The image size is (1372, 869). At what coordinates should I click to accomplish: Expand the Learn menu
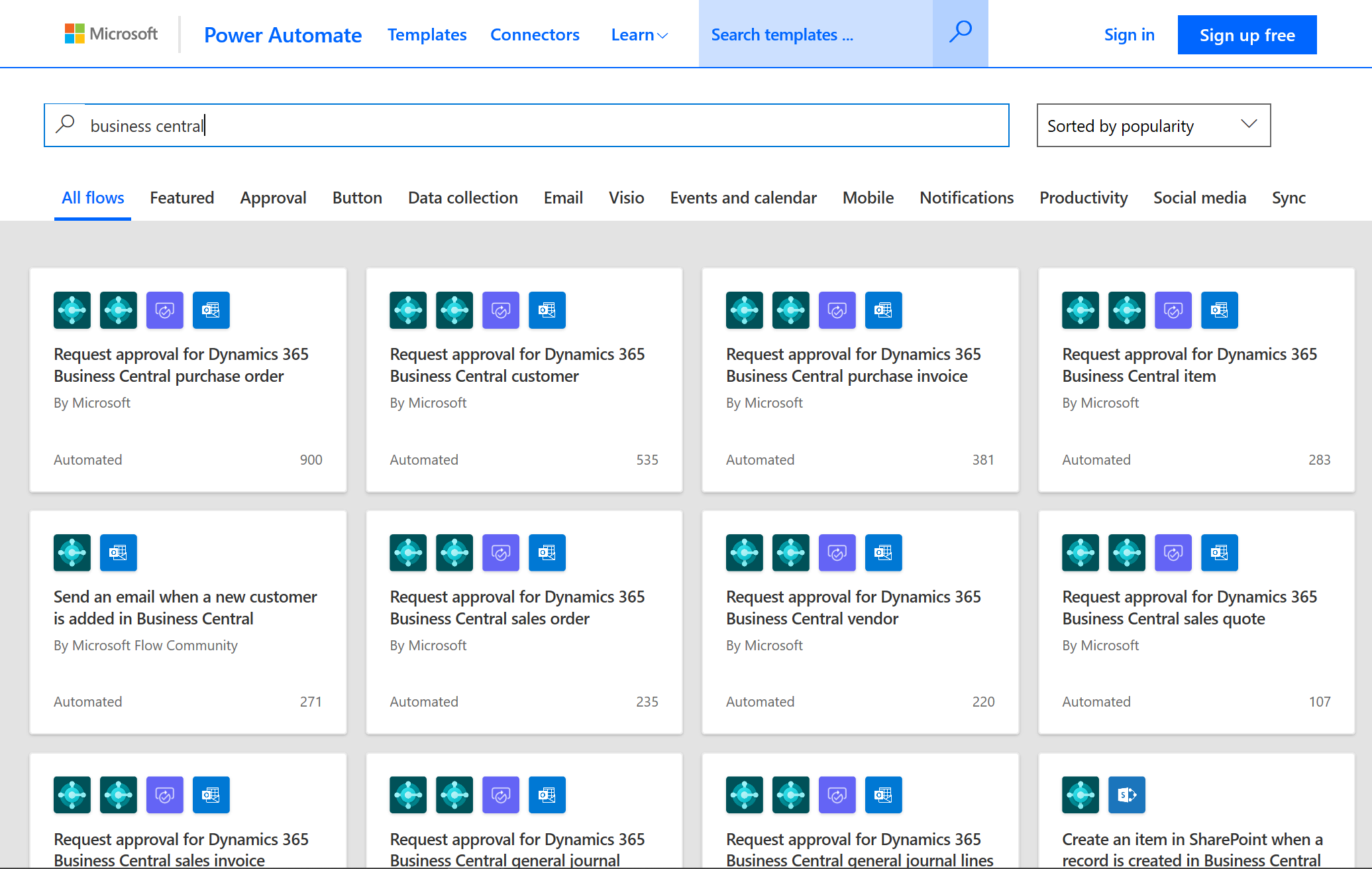[639, 35]
